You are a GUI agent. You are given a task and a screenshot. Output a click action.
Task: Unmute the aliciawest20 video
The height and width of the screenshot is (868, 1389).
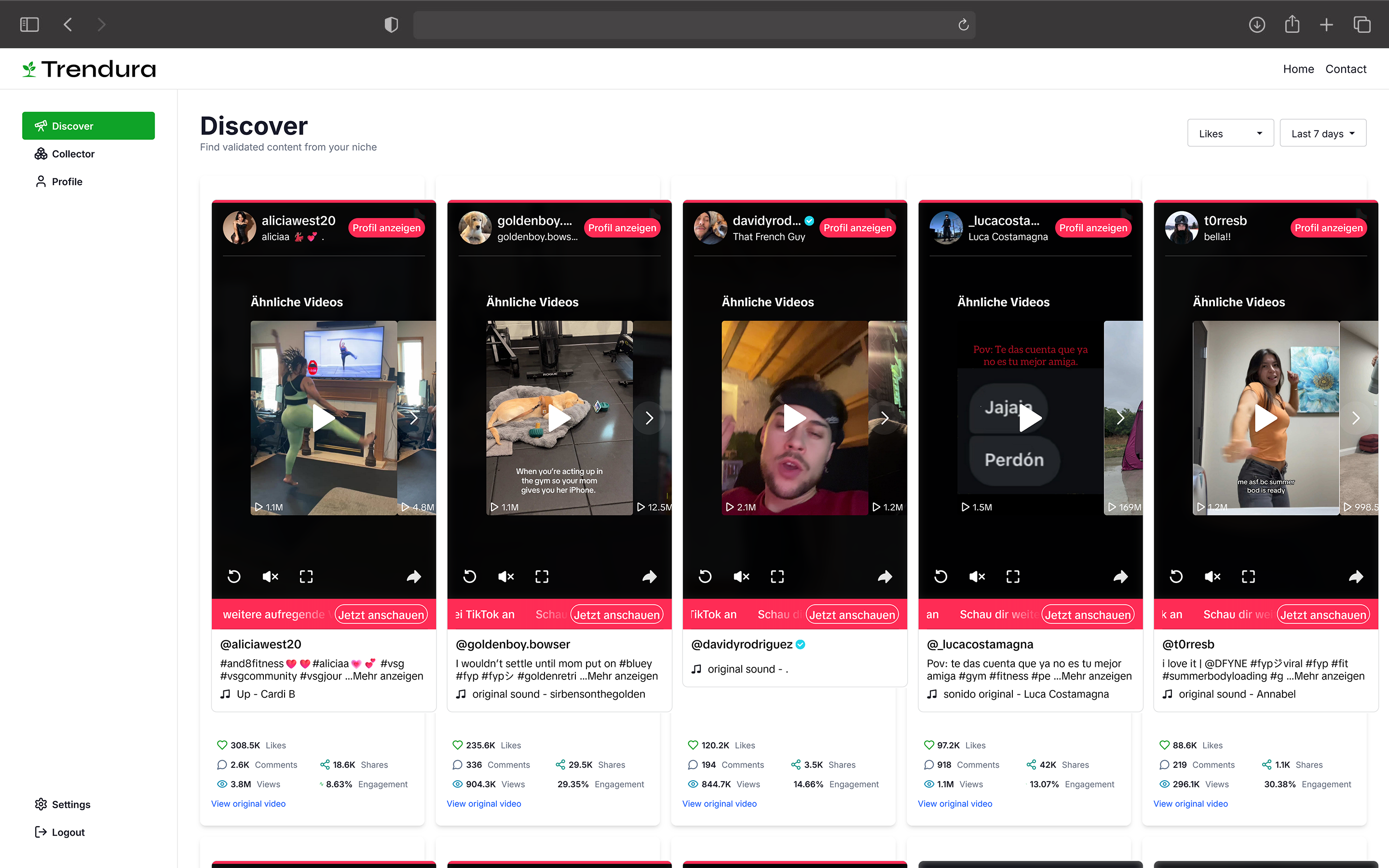click(271, 576)
